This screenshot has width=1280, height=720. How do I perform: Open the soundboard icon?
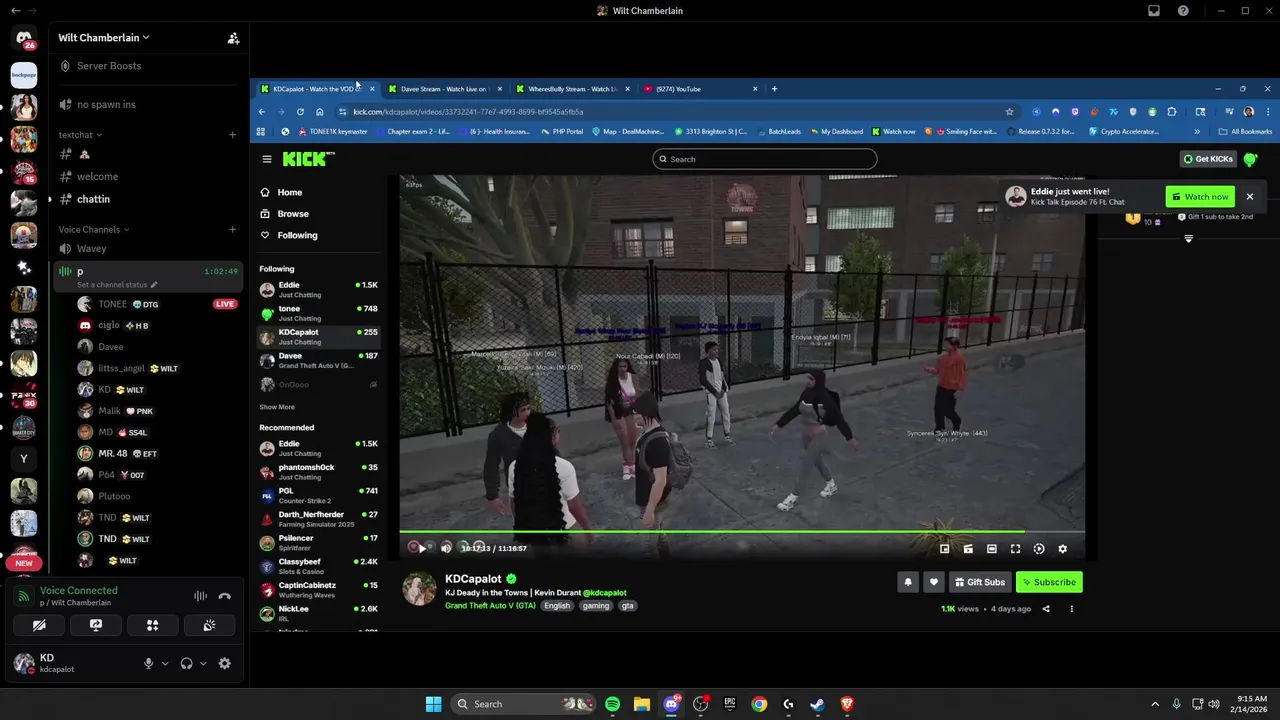click(x=209, y=625)
